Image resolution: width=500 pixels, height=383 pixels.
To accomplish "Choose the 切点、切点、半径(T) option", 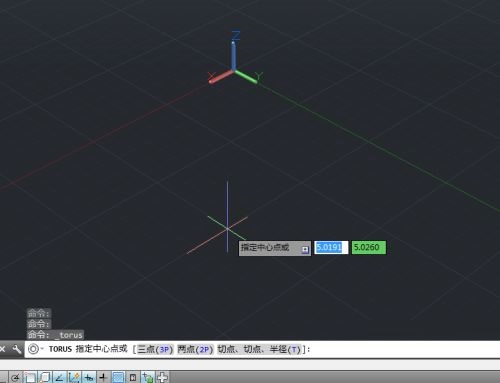I will point(259,349).
